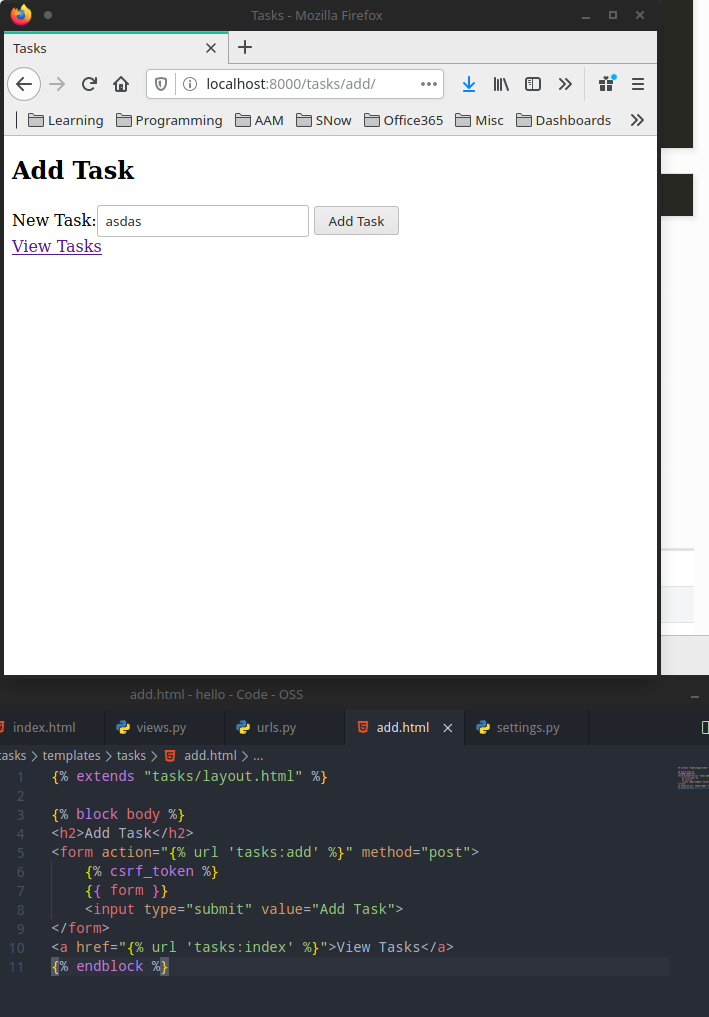The height and width of the screenshot is (1017, 709).
Task: Open the Firefox home page
Action: (x=121, y=84)
